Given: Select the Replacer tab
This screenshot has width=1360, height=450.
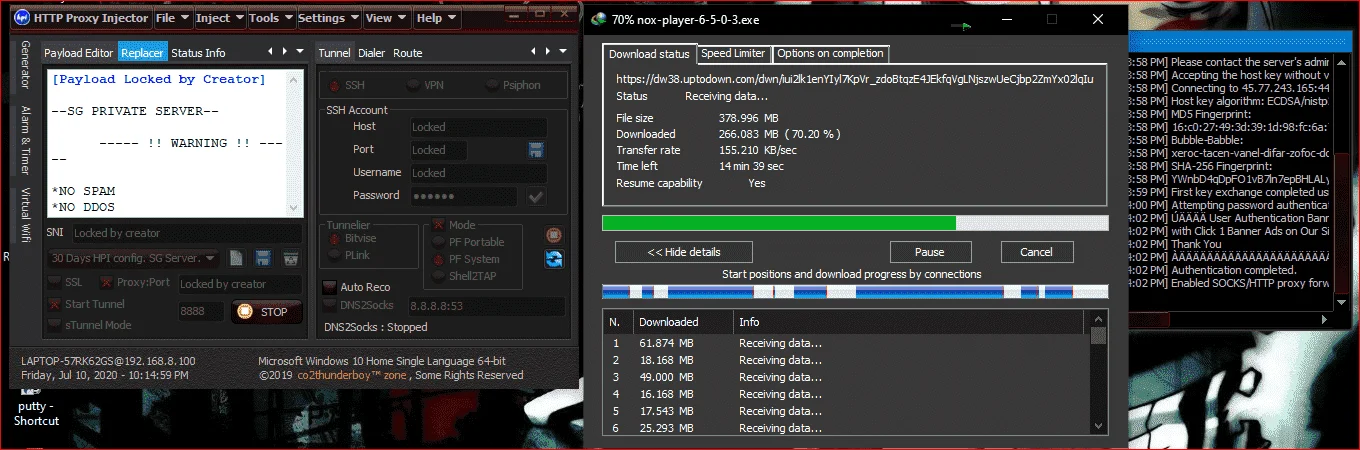Looking at the screenshot, I should pyautogui.click(x=142, y=53).
